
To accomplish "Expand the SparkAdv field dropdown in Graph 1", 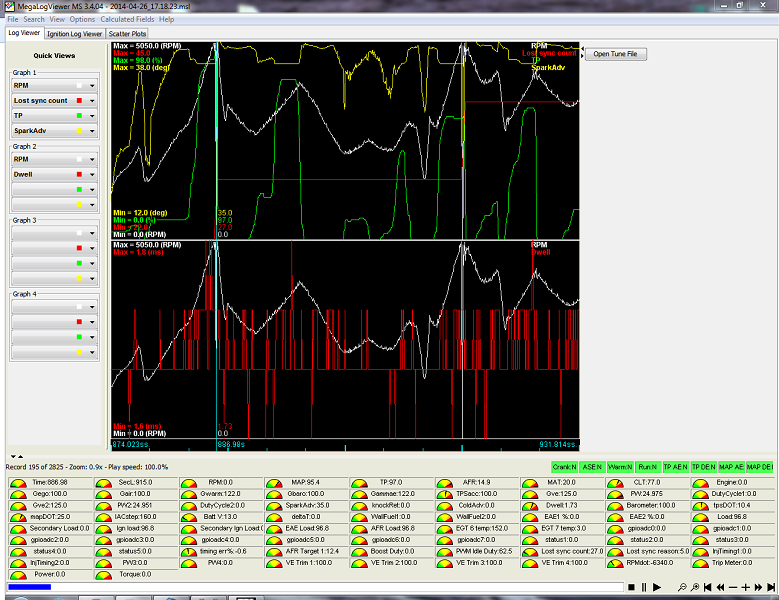I will coord(92,131).
